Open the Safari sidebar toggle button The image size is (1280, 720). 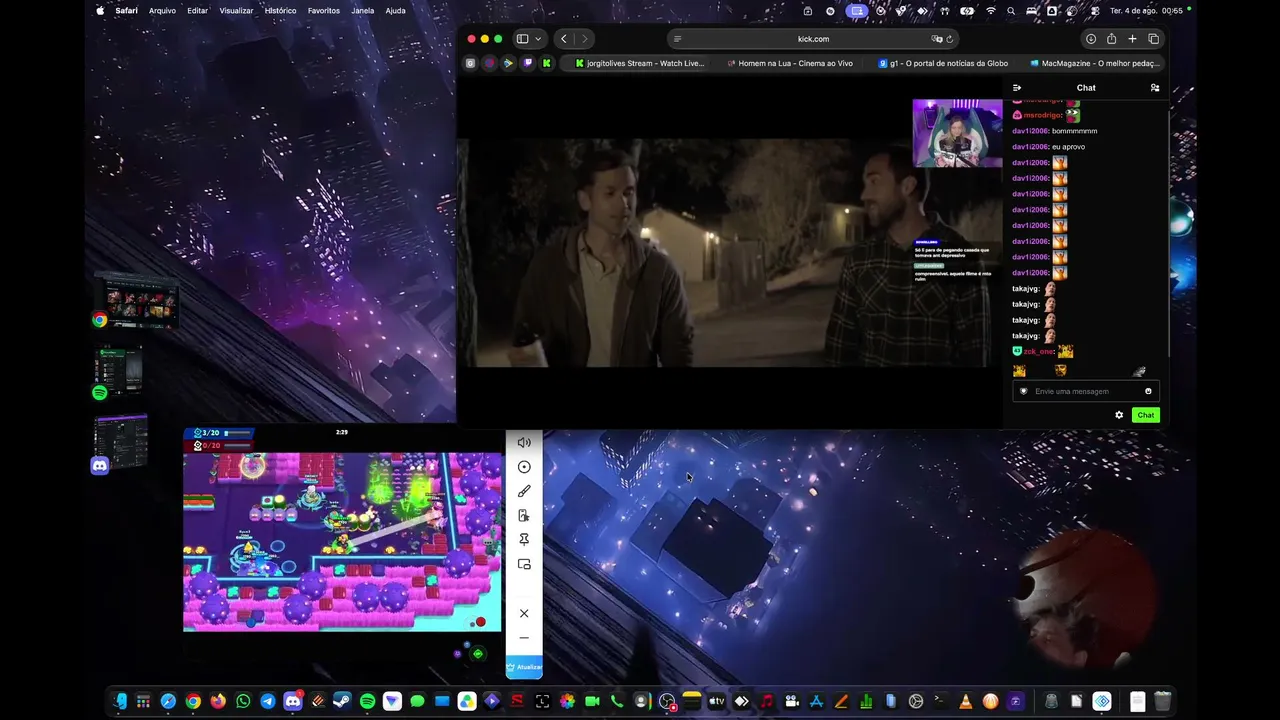click(x=522, y=39)
